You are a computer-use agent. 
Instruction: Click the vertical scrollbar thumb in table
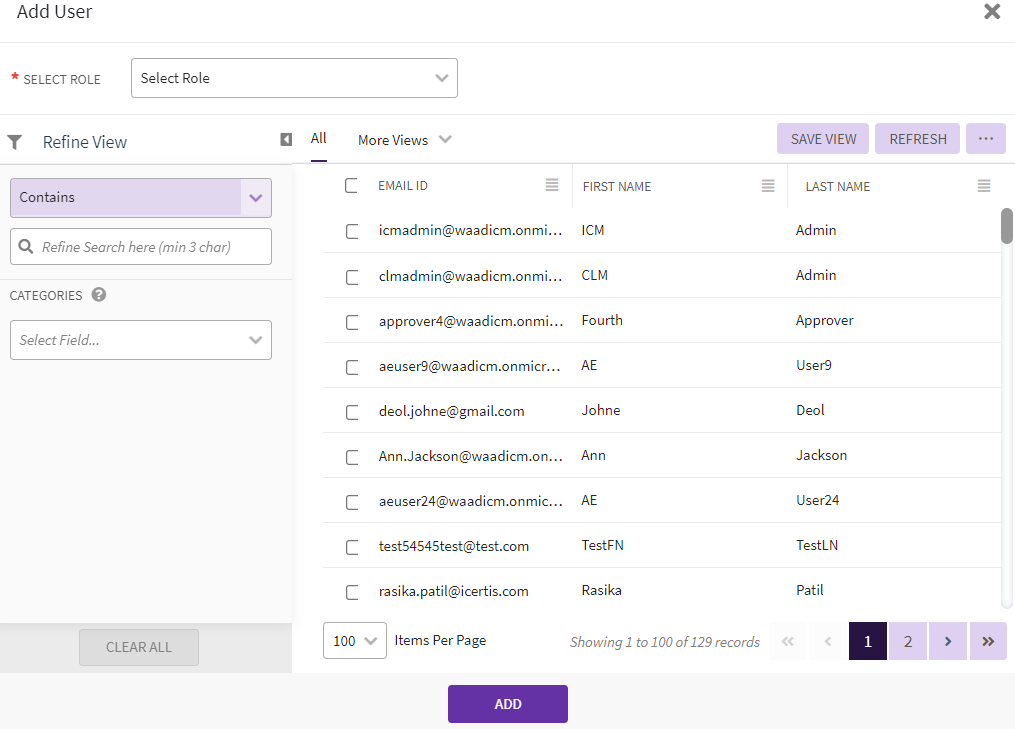pos(1006,226)
